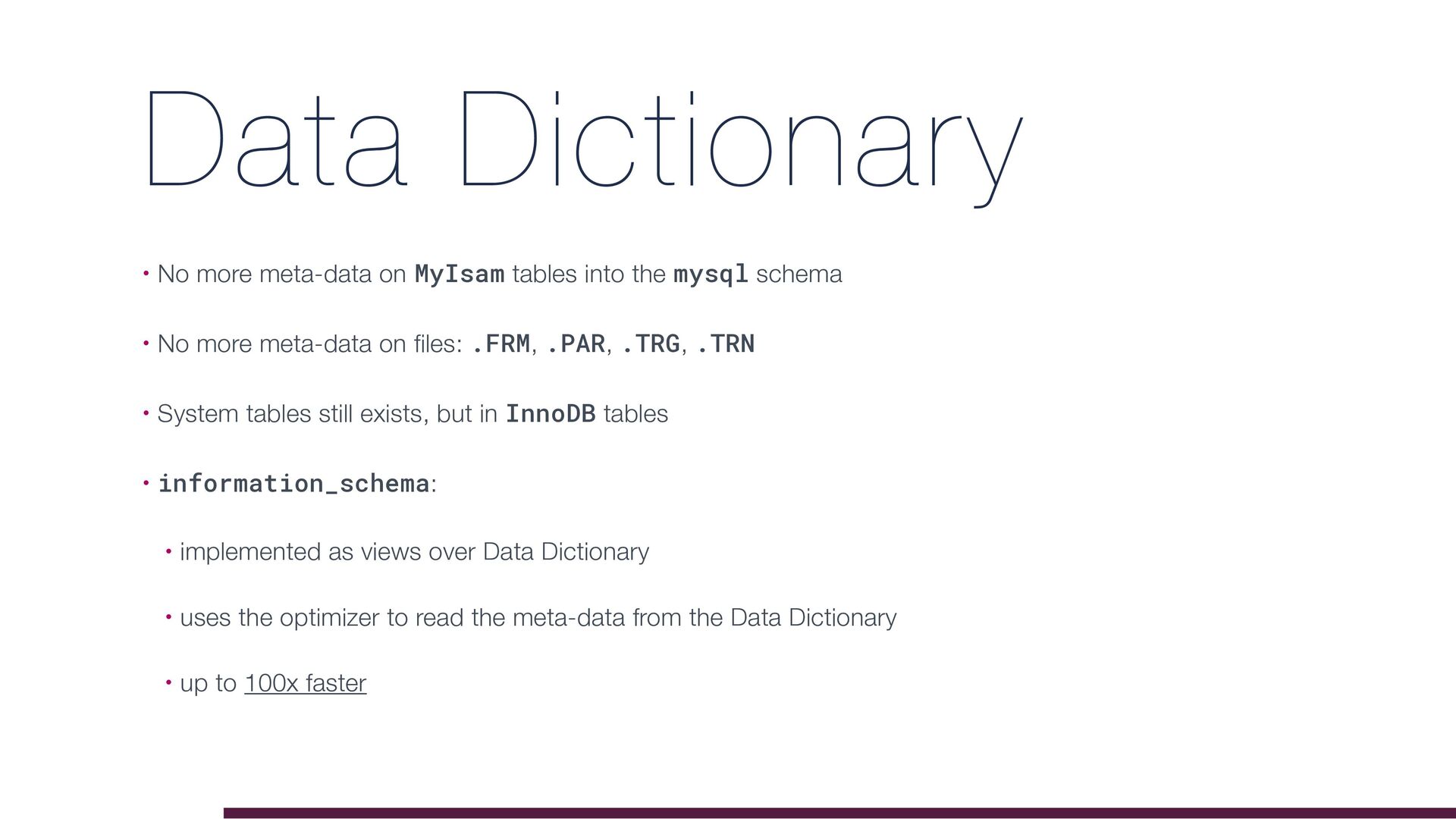Click the .FRM file extension text

point(500,344)
